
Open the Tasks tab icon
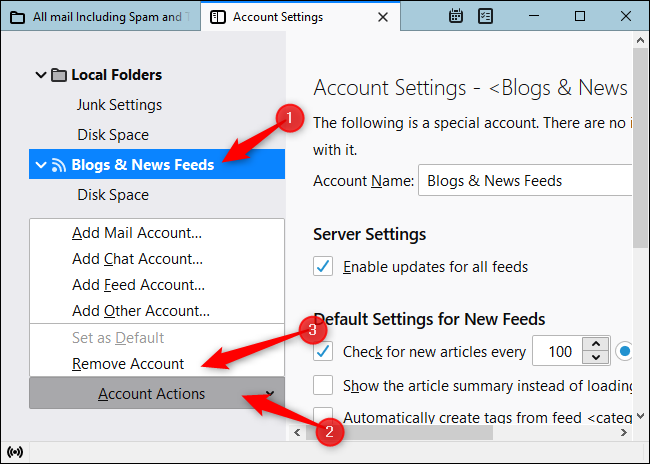point(485,17)
